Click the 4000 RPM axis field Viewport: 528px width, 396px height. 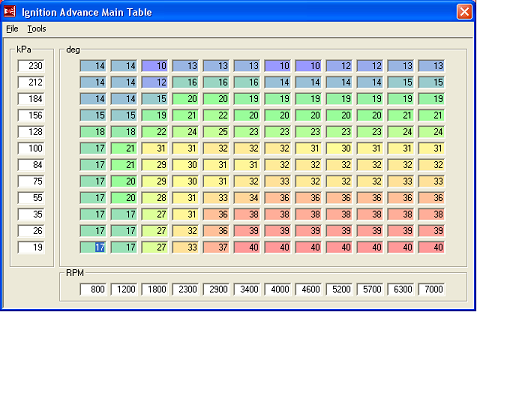[278, 289]
